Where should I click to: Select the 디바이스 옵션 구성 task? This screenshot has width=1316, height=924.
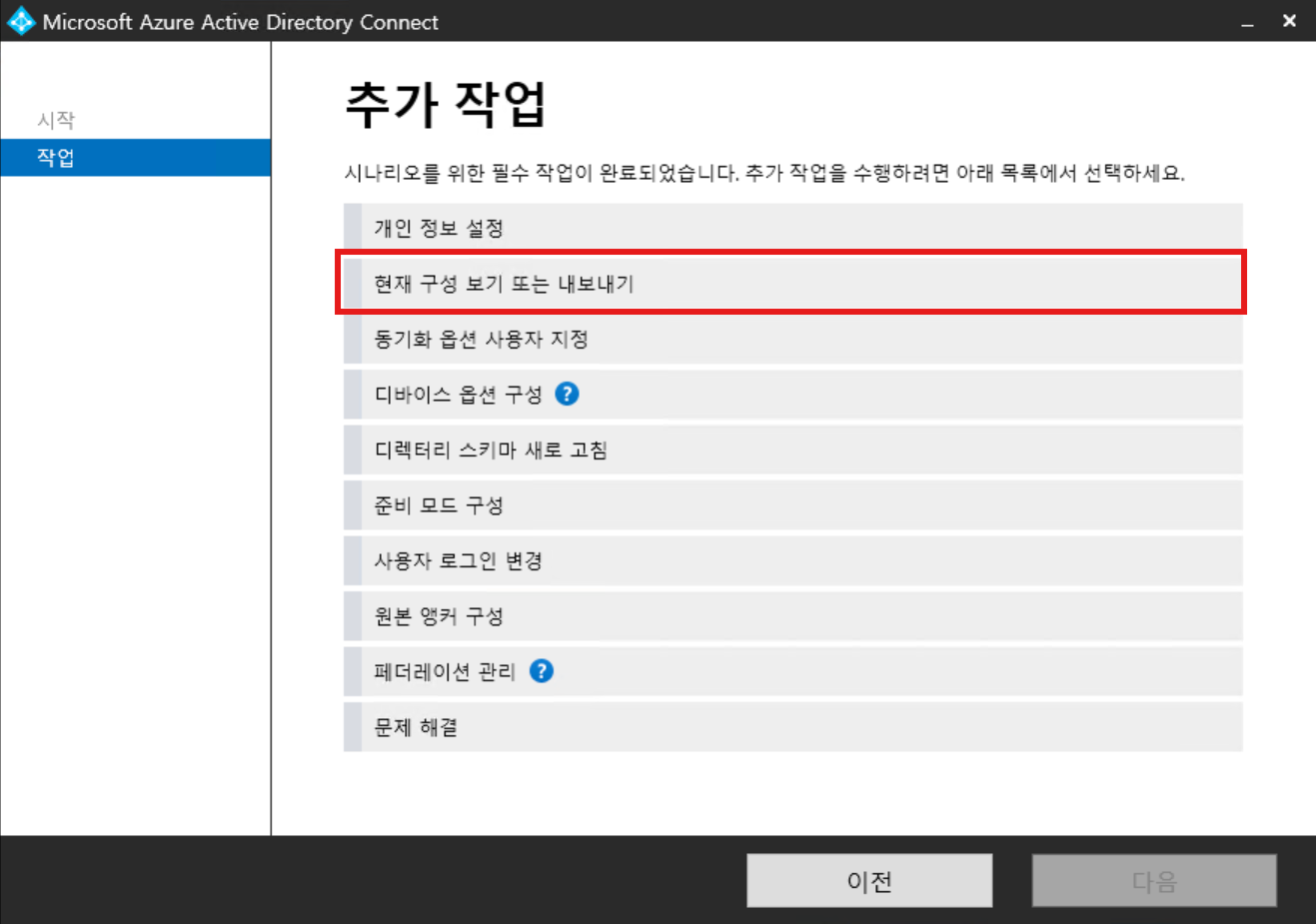pyautogui.click(x=793, y=395)
